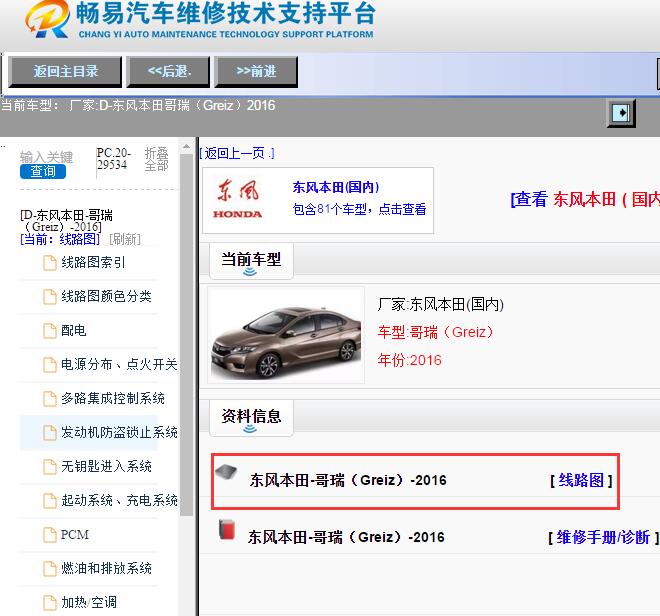Click page icon beside 加热/空调
Image resolution: width=660 pixels, height=616 pixels.
50,603
